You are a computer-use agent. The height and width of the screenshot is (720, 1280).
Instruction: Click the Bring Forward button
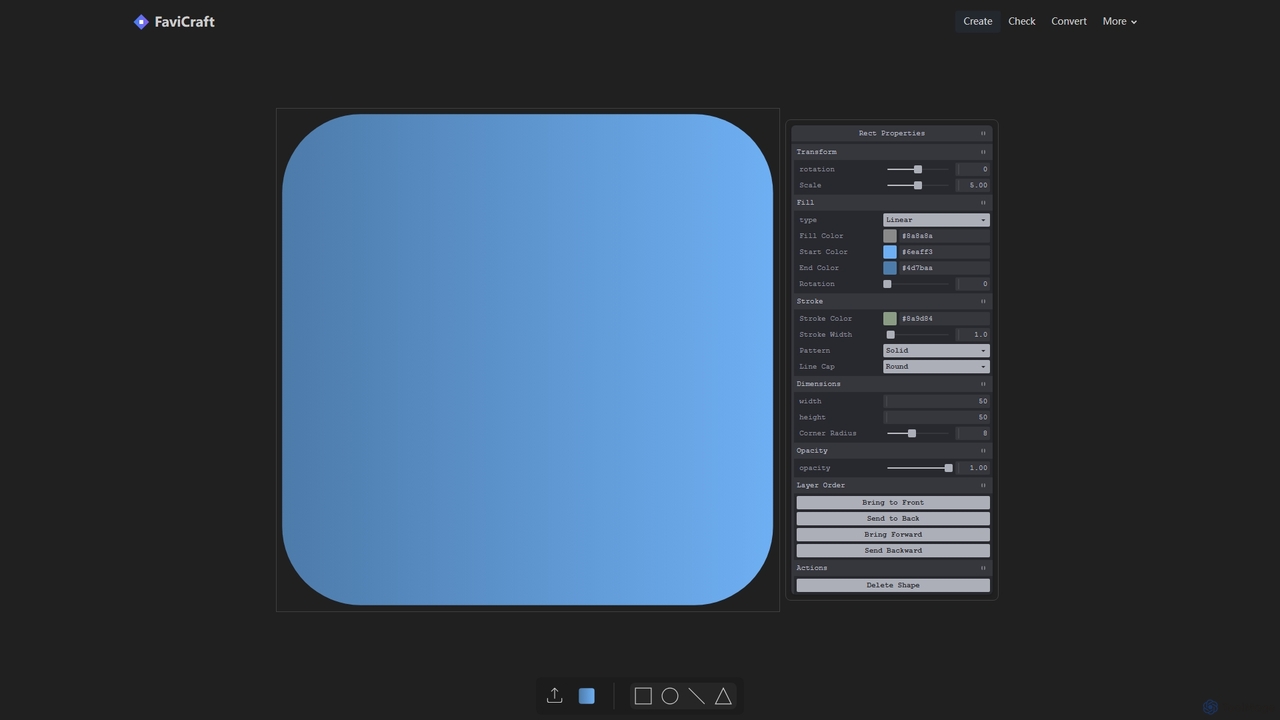(x=893, y=535)
